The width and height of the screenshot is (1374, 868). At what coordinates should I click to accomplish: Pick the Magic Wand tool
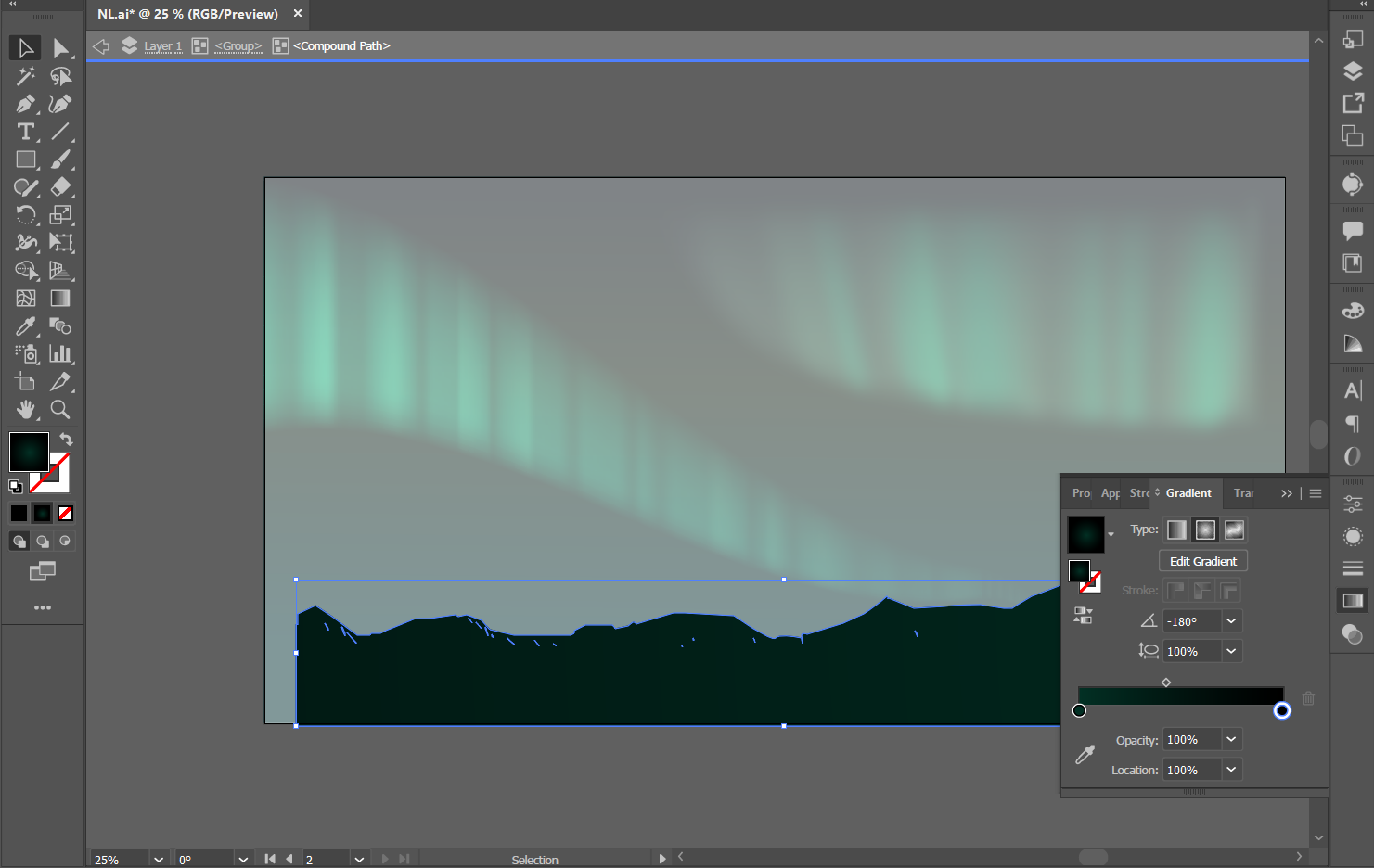[x=25, y=76]
